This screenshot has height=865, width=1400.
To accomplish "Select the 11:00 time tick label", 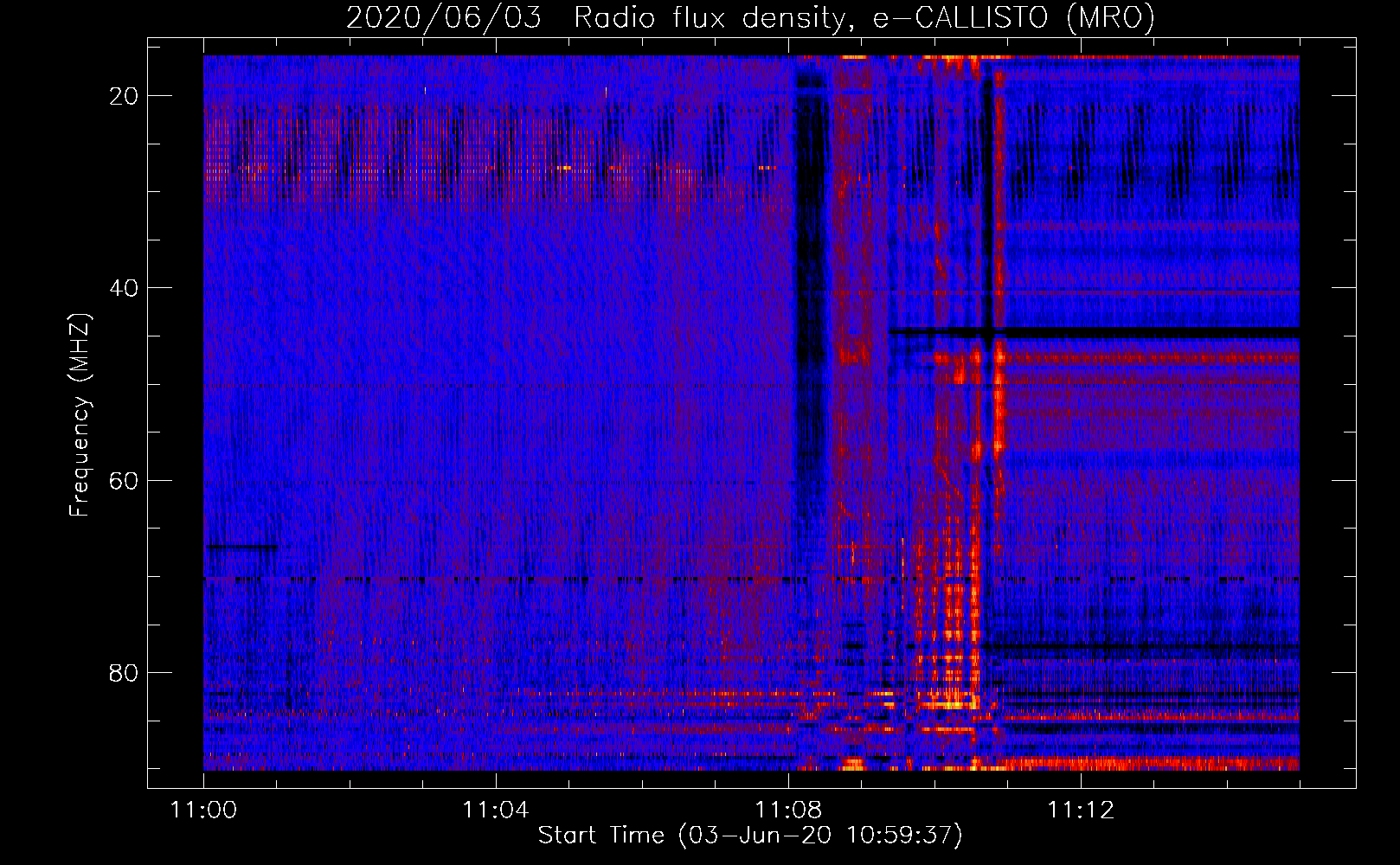I will (204, 811).
